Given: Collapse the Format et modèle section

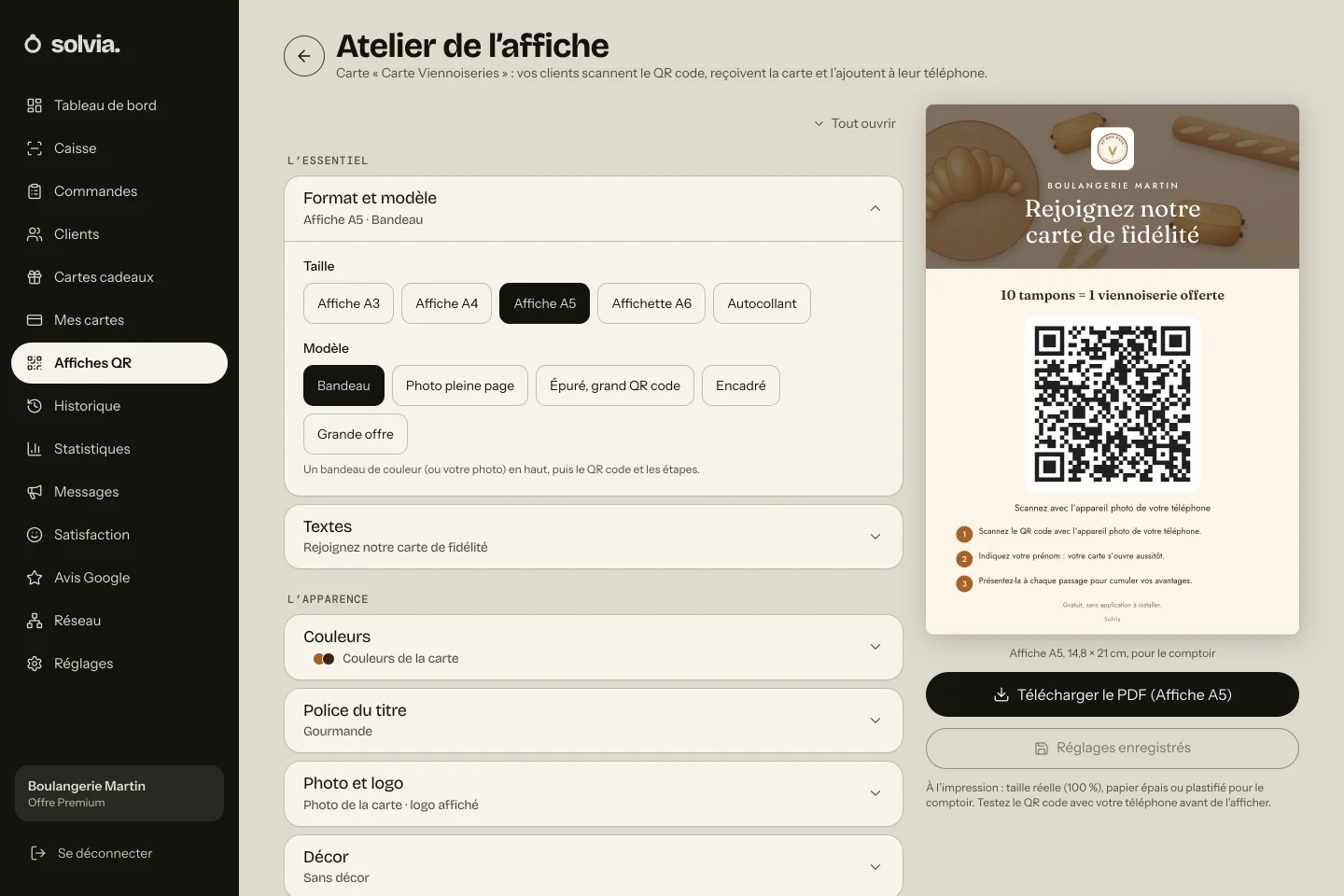Looking at the screenshot, I should coord(594,208).
